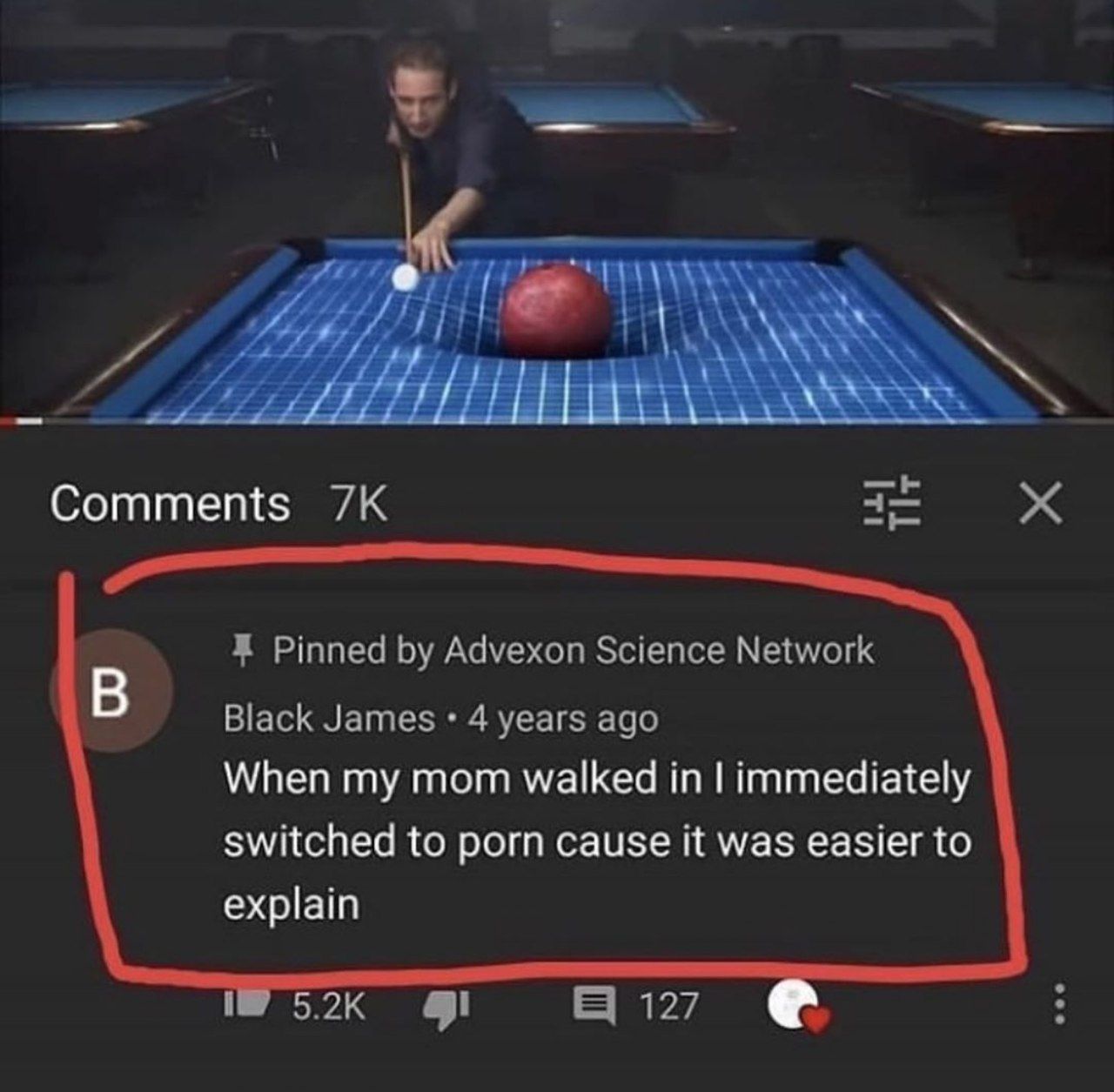Click the pin icon beside Pinned by
1114x1092 pixels.
point(244,650)
